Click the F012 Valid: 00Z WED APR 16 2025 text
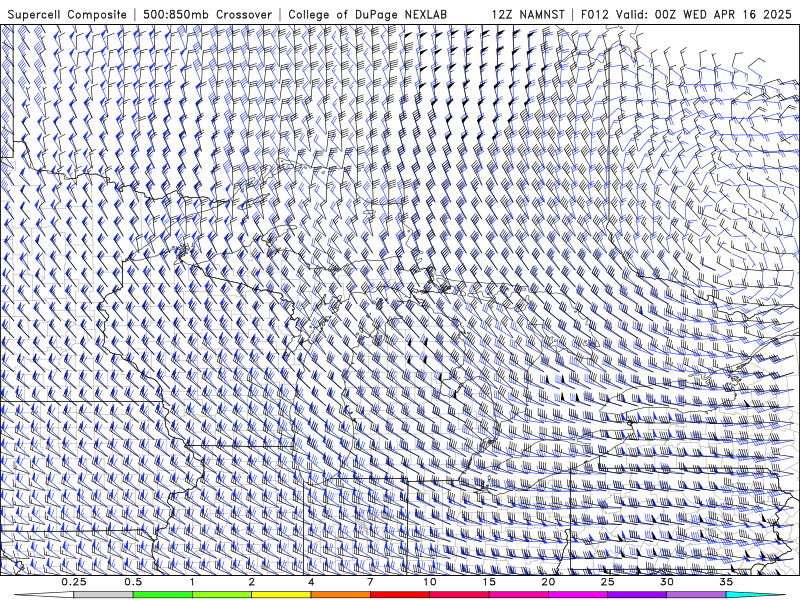Screen dimensions: 800x600 (x=686, y=14)
